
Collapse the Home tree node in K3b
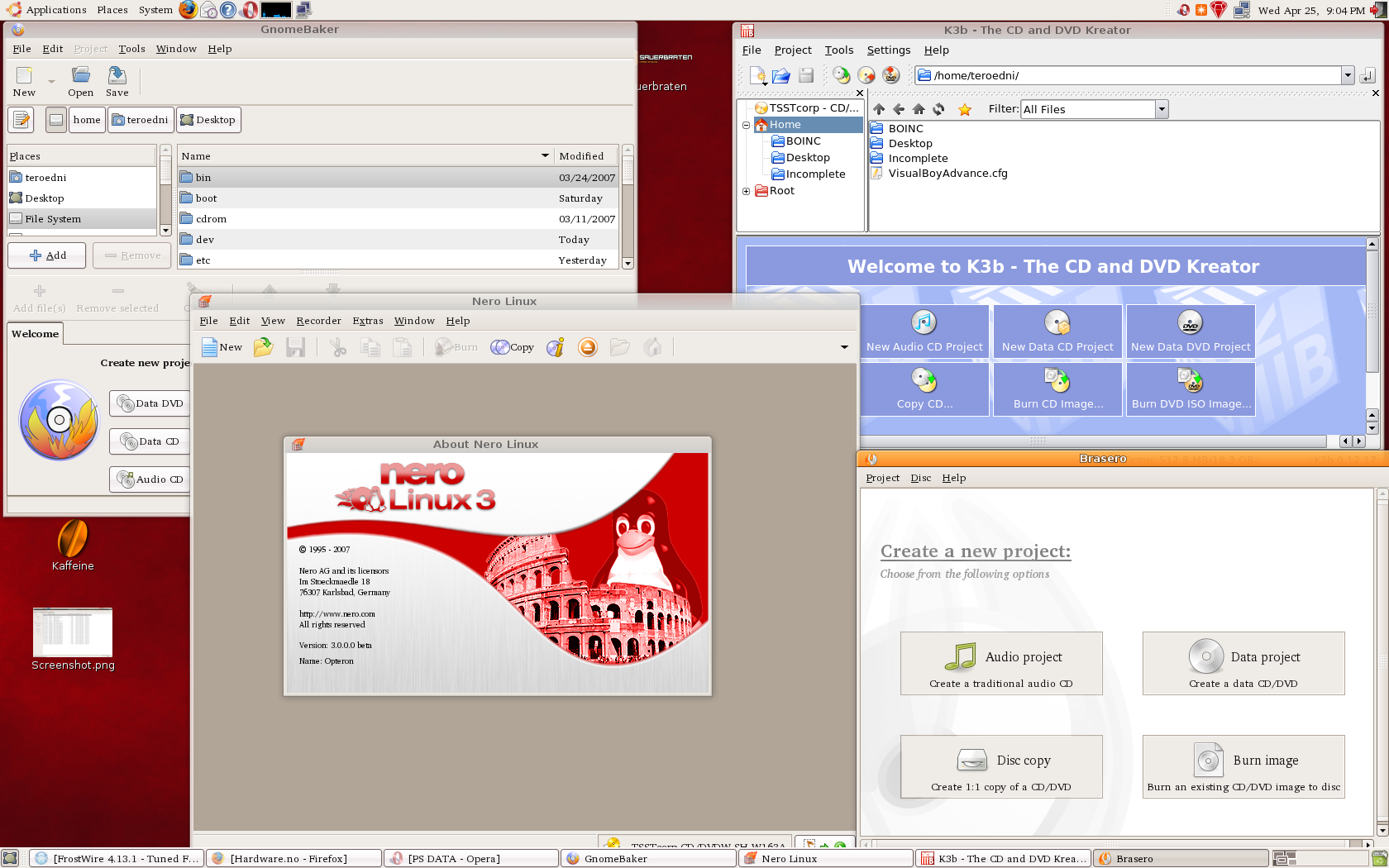click(x=746, y=126)
